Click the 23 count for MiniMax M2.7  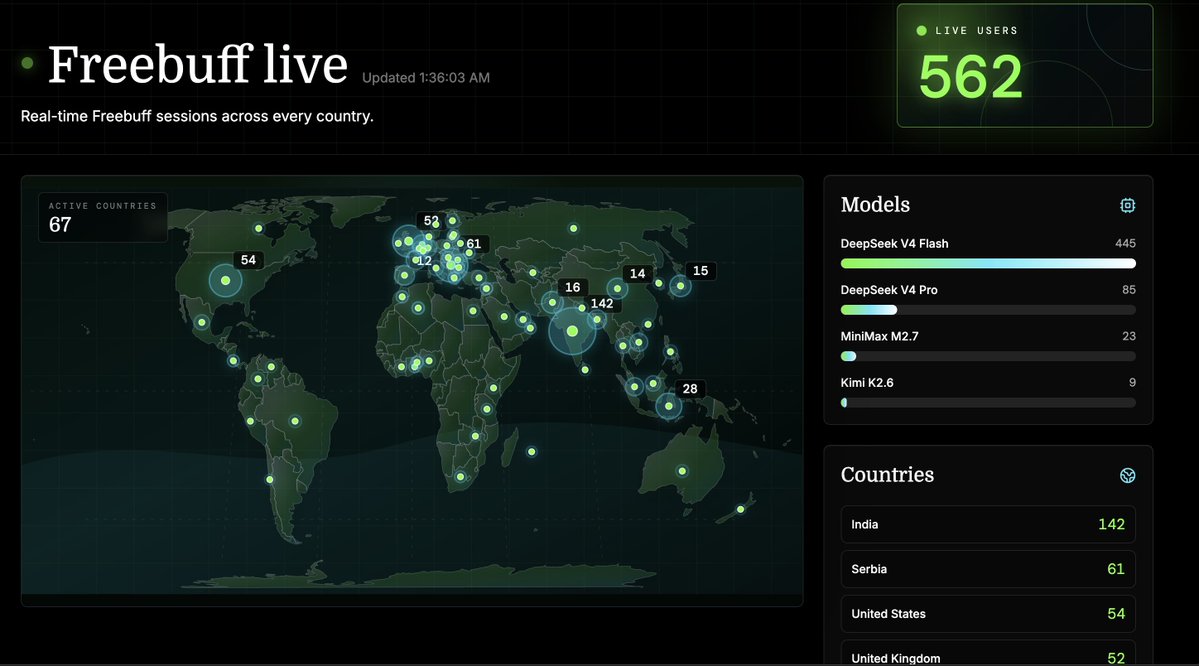(x=1129, y=336)
